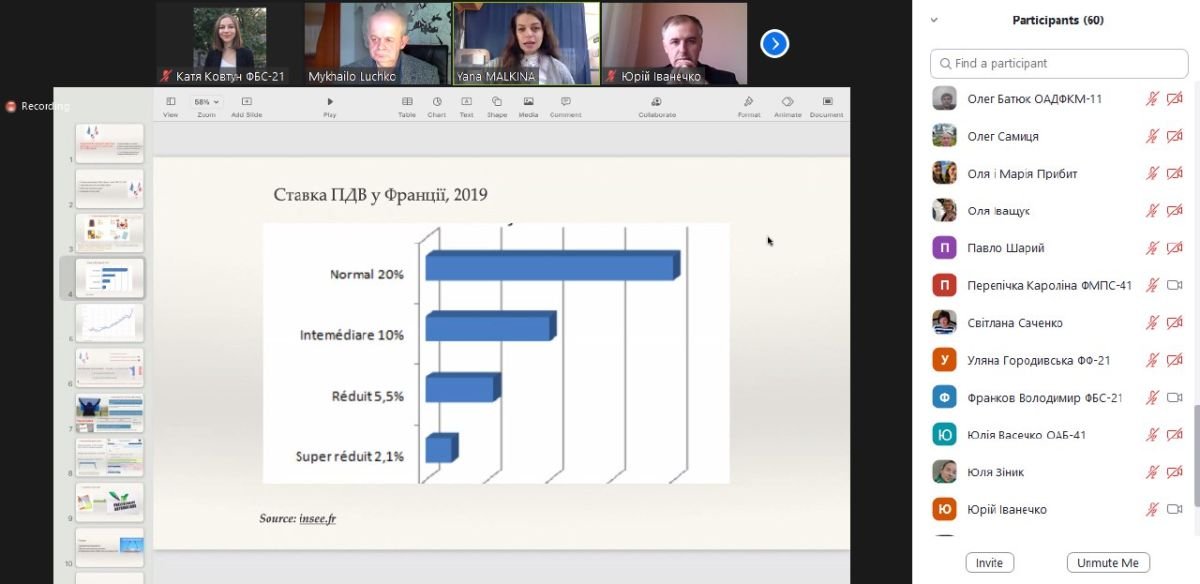Click the camera icon for Перепічка Кароліна

pos(1175,285)
